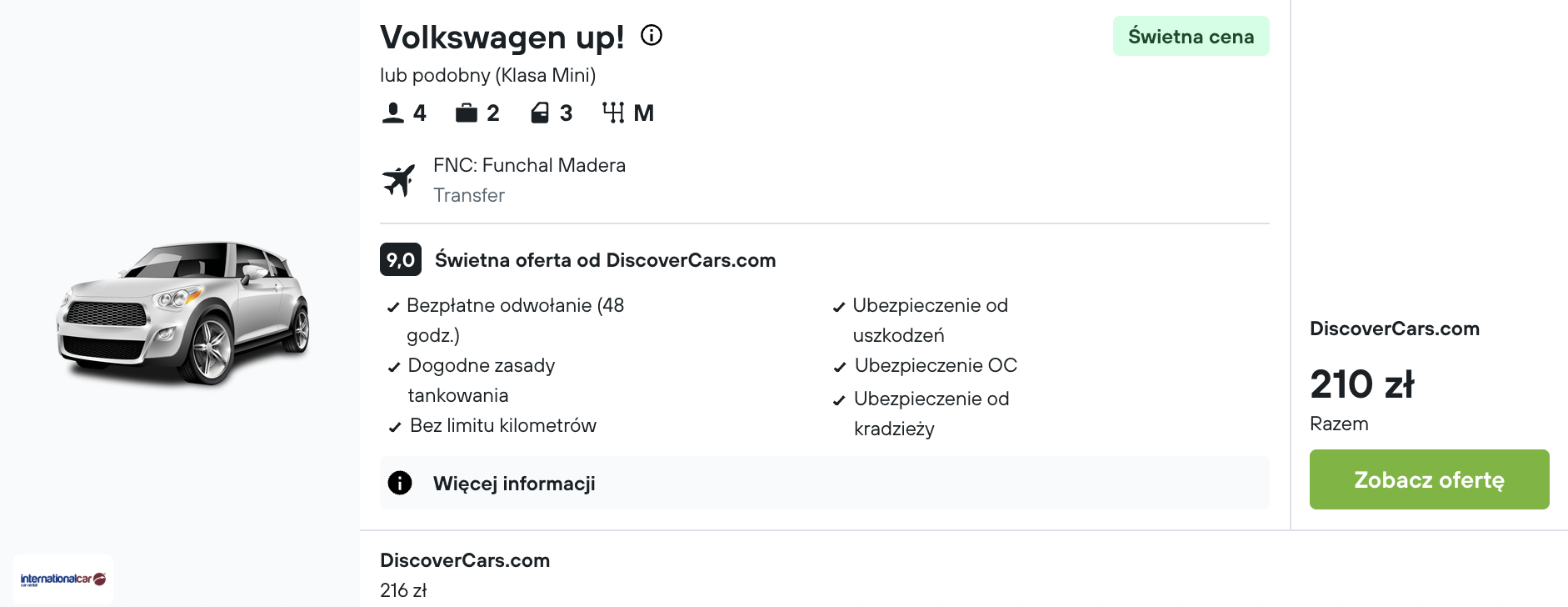Image resolution: width=1568 pixels, height=607 pixels.
Task: Click DiscoverCars.com 216 zł offer row
Action: click(465, 575)
